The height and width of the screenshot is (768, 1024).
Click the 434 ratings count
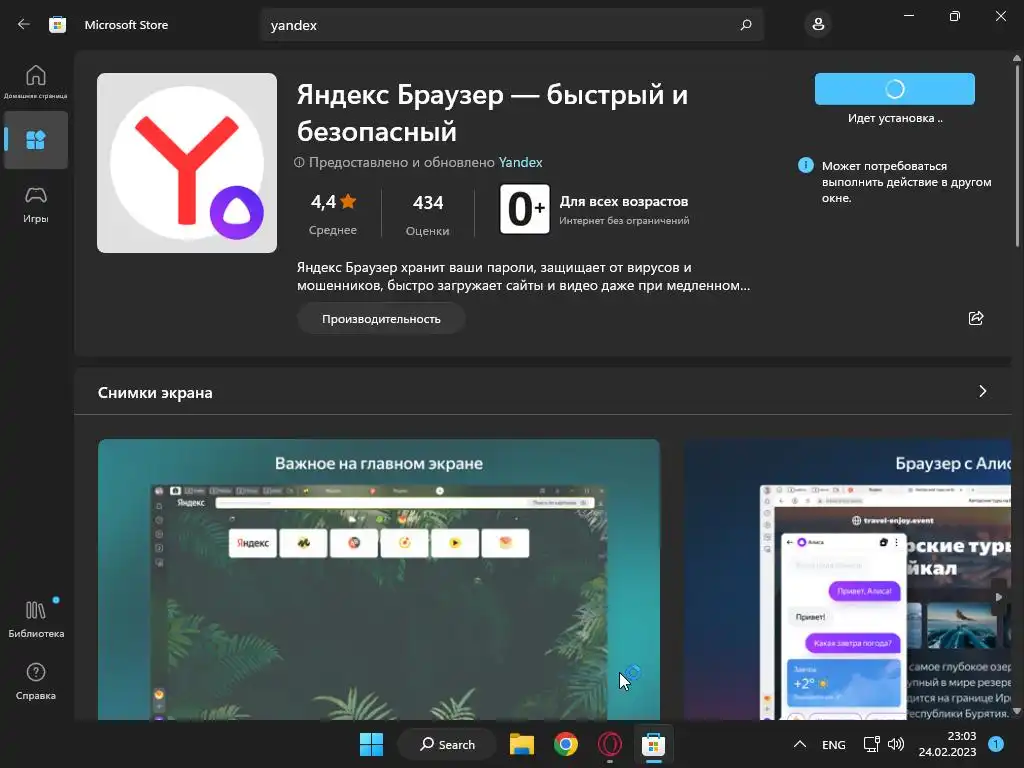pyautogui.click(x=428, y=202)
